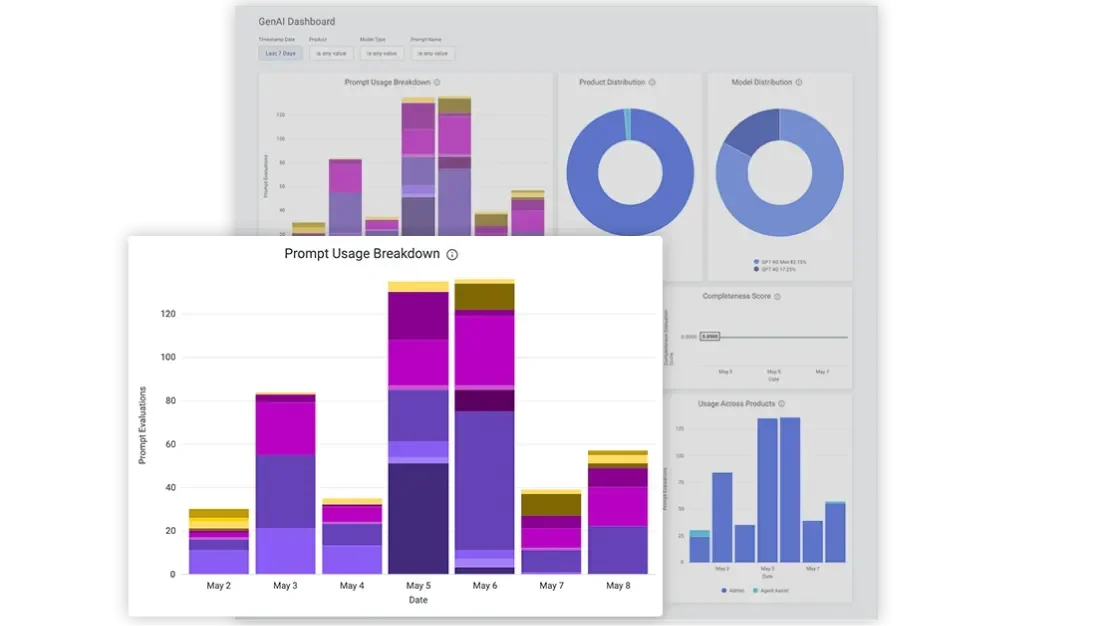Toggle the GPT 4O Mini legend entry
This screenshot has height=626, width=1113.
pyautogui.click(x=781, y=262)
